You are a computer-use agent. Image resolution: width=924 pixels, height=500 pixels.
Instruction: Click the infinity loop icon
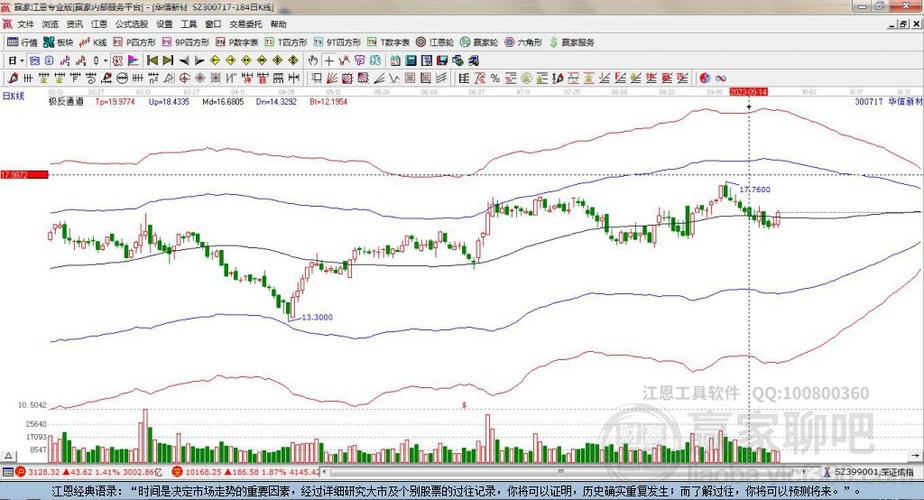coord(721,78)
